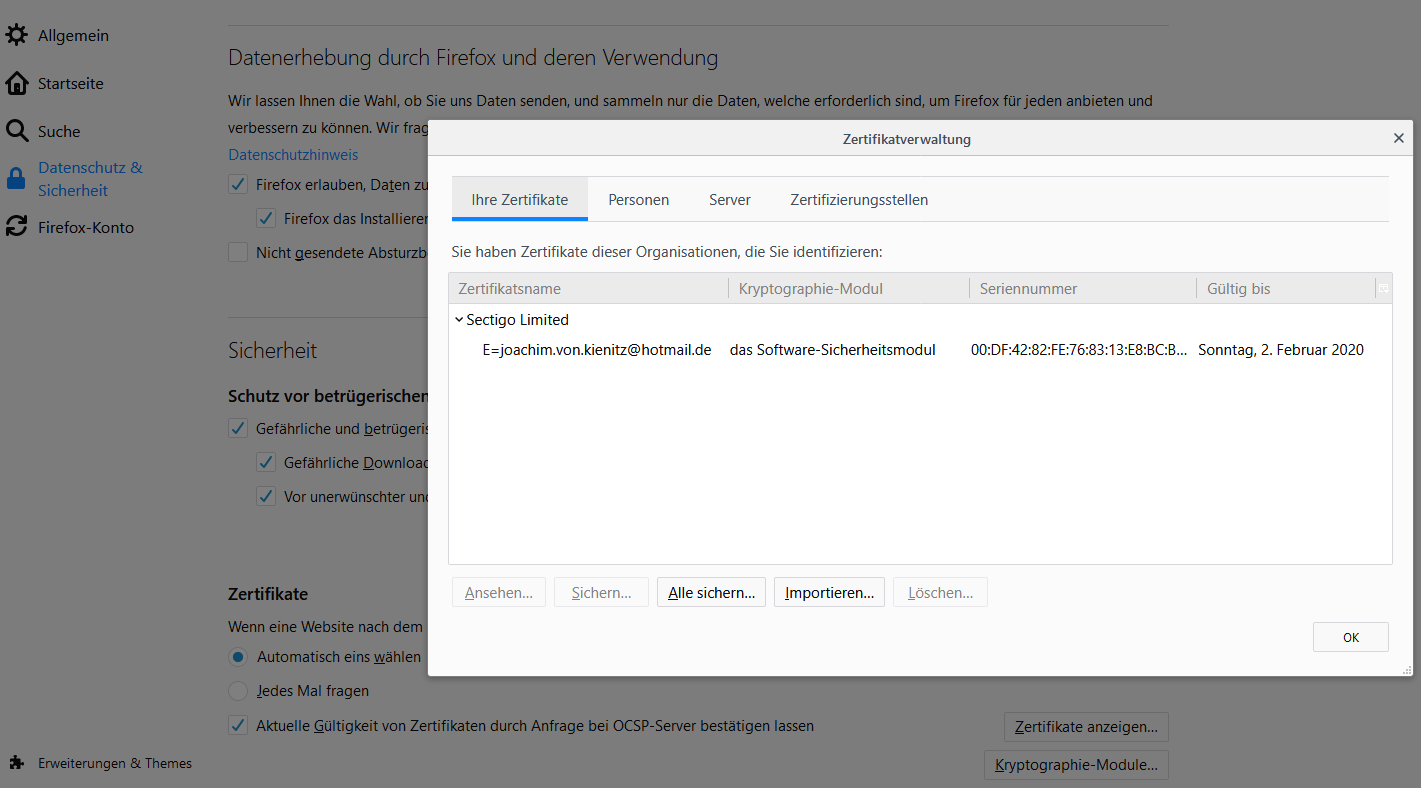Open Firefox-Konto sync icon
Image resolution: width=1421 pixels, height=788 pixels.
click(16, 227)
